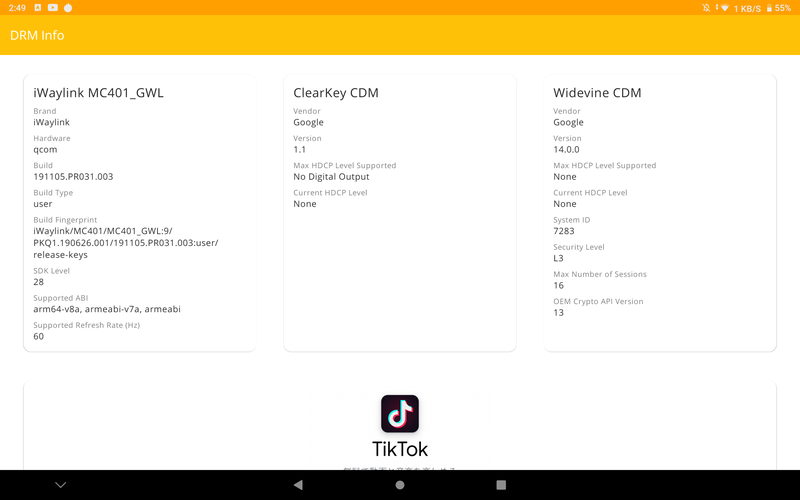Tap the recent apps square button

point(501,485)
